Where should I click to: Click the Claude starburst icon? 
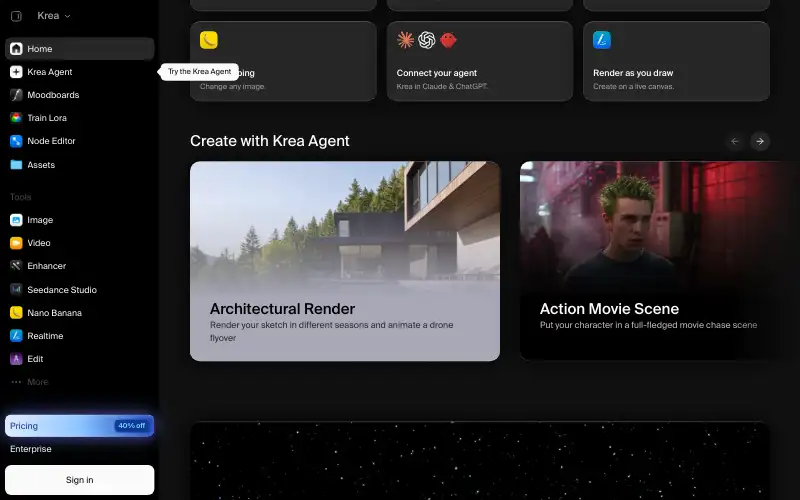[x=406, y=40]
